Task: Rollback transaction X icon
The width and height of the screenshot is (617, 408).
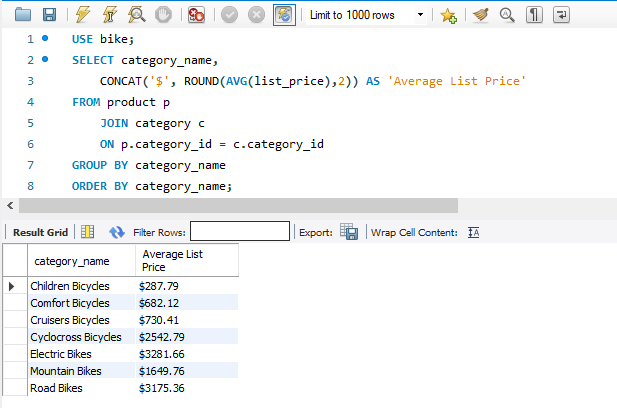Action: (x=256, y=15)
